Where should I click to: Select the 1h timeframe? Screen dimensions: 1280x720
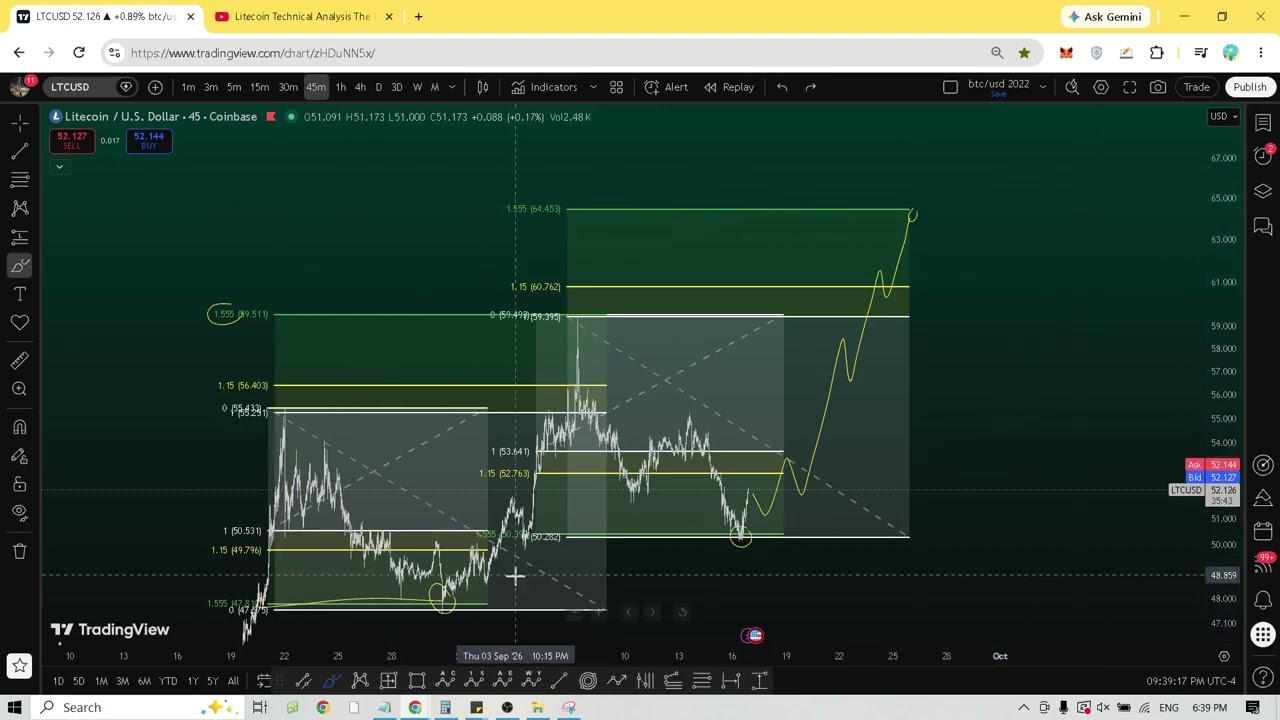click(340, 87)
